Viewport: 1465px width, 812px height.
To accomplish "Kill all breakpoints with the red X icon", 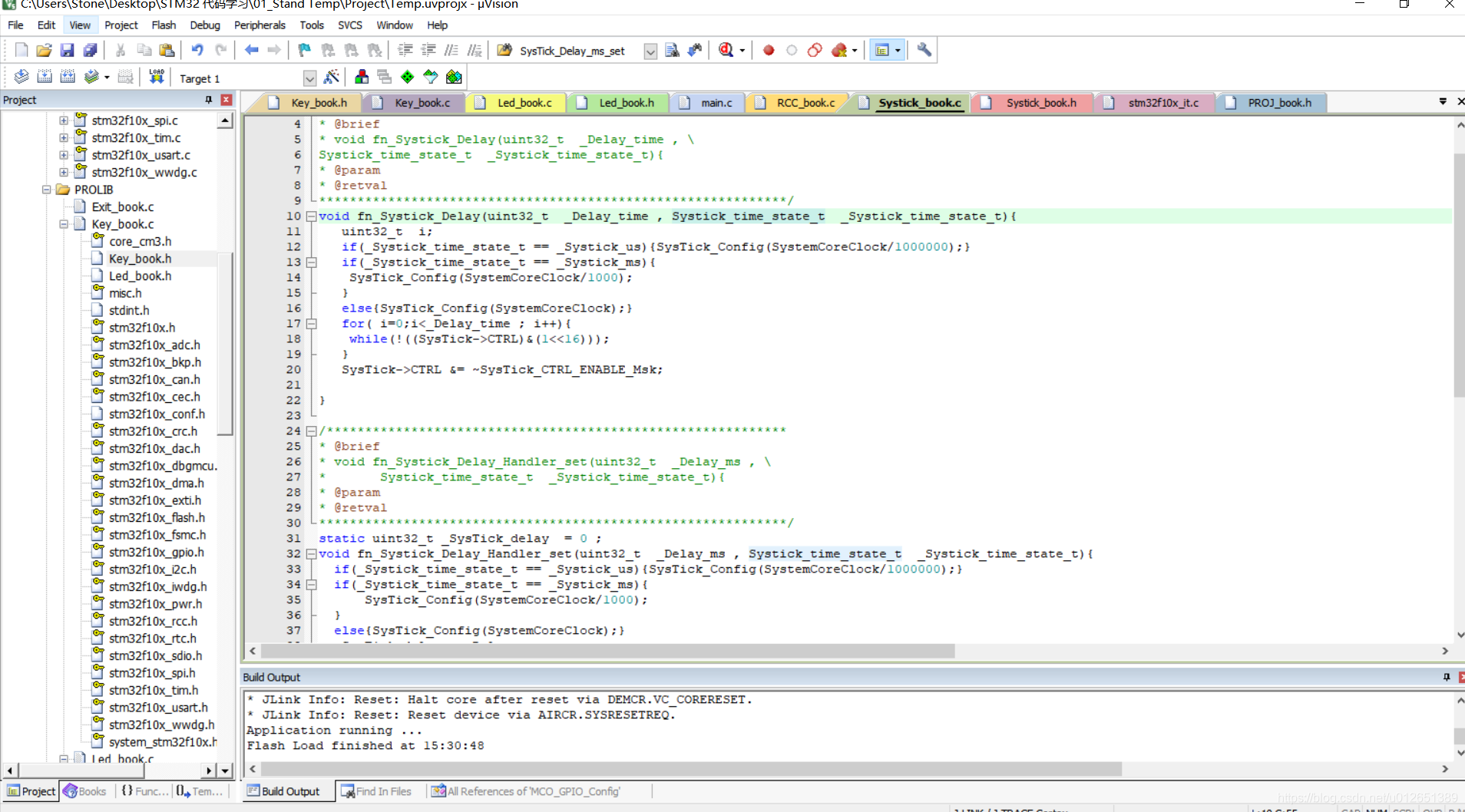I will 839,51.
